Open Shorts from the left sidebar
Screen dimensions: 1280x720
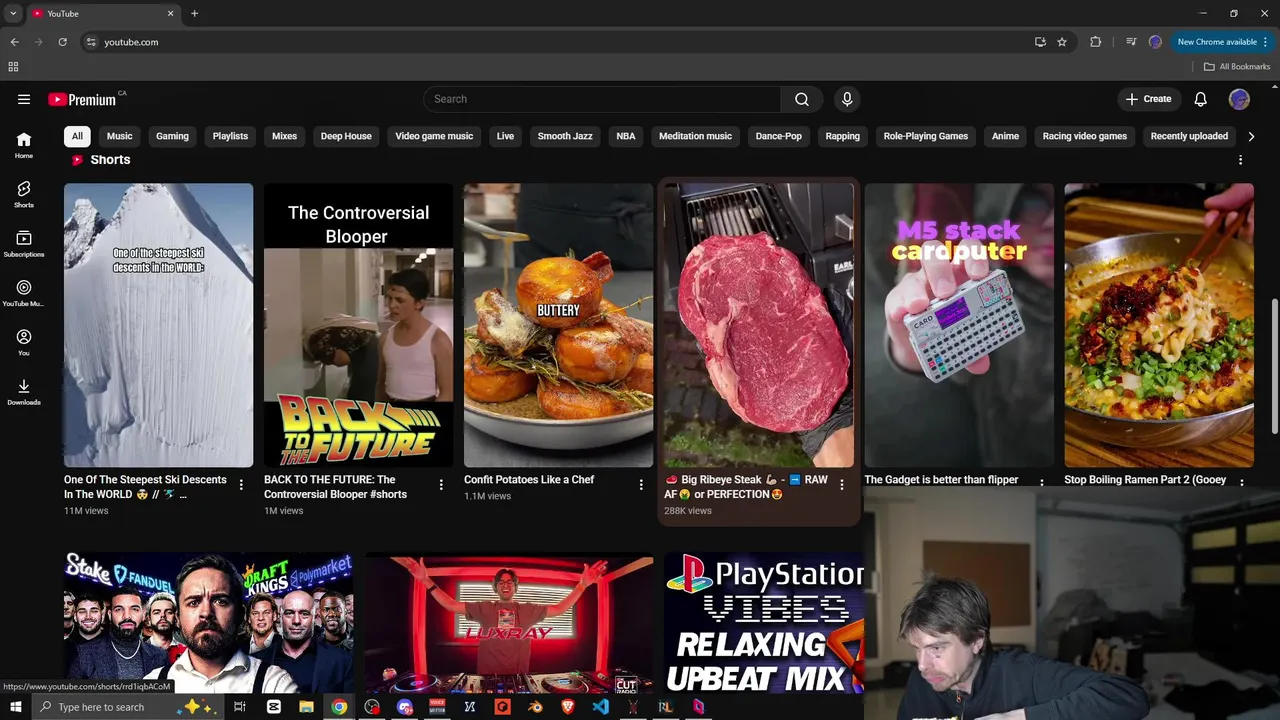(24, 194)
